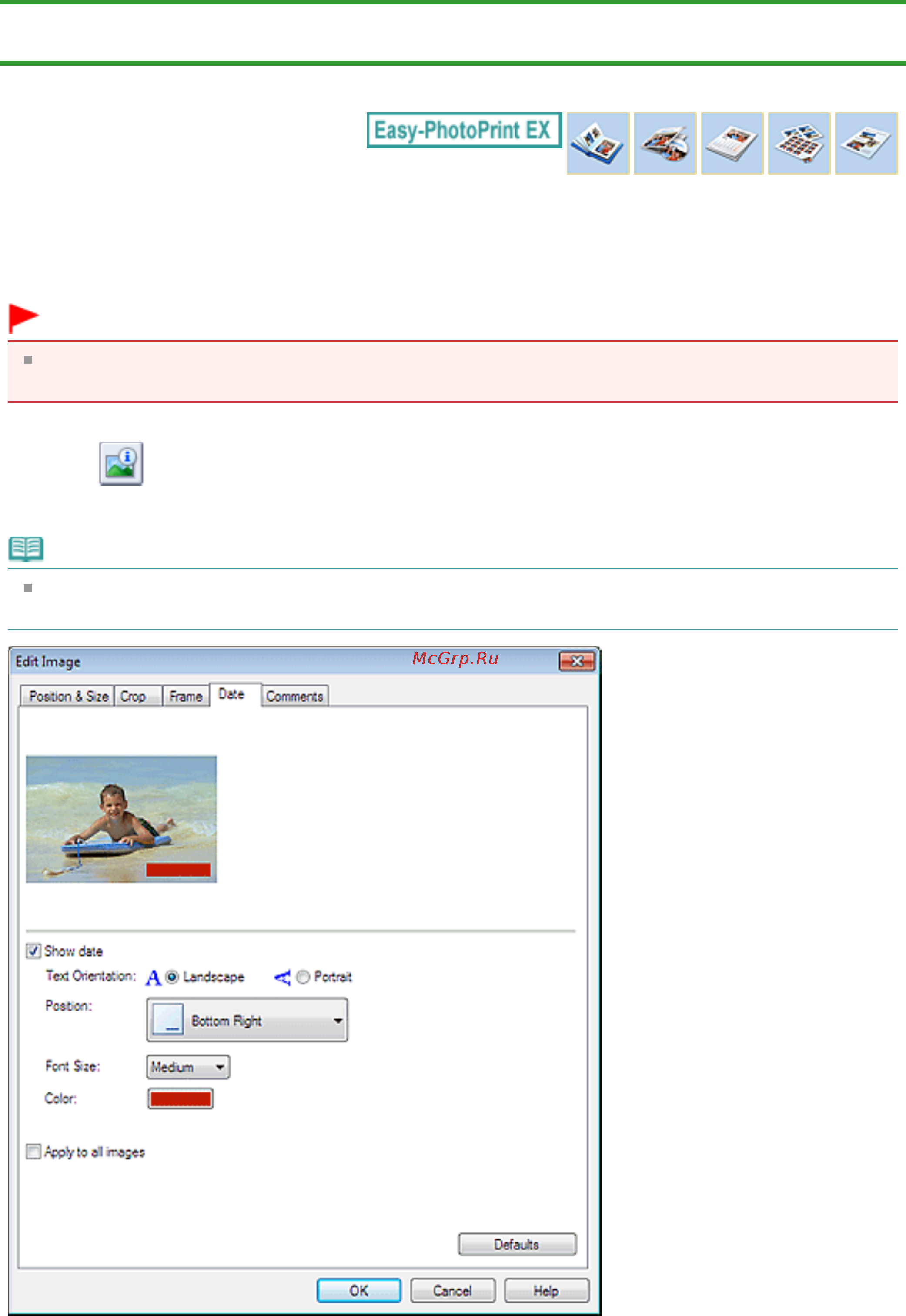Open the Position dropdown showing Bottom Right

[x=247, y=1020]
